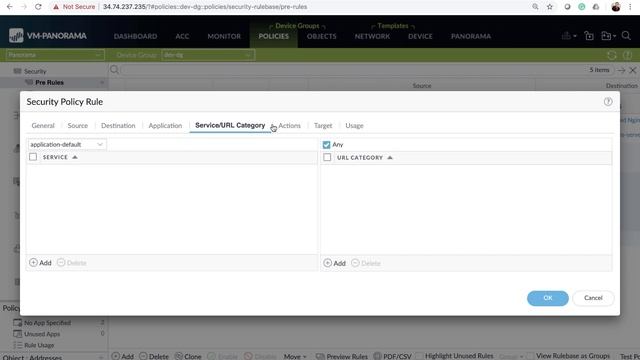Cancel the Security Policy Rule dialog
This screenshot has width=640, height=360.
pos(593,298)
